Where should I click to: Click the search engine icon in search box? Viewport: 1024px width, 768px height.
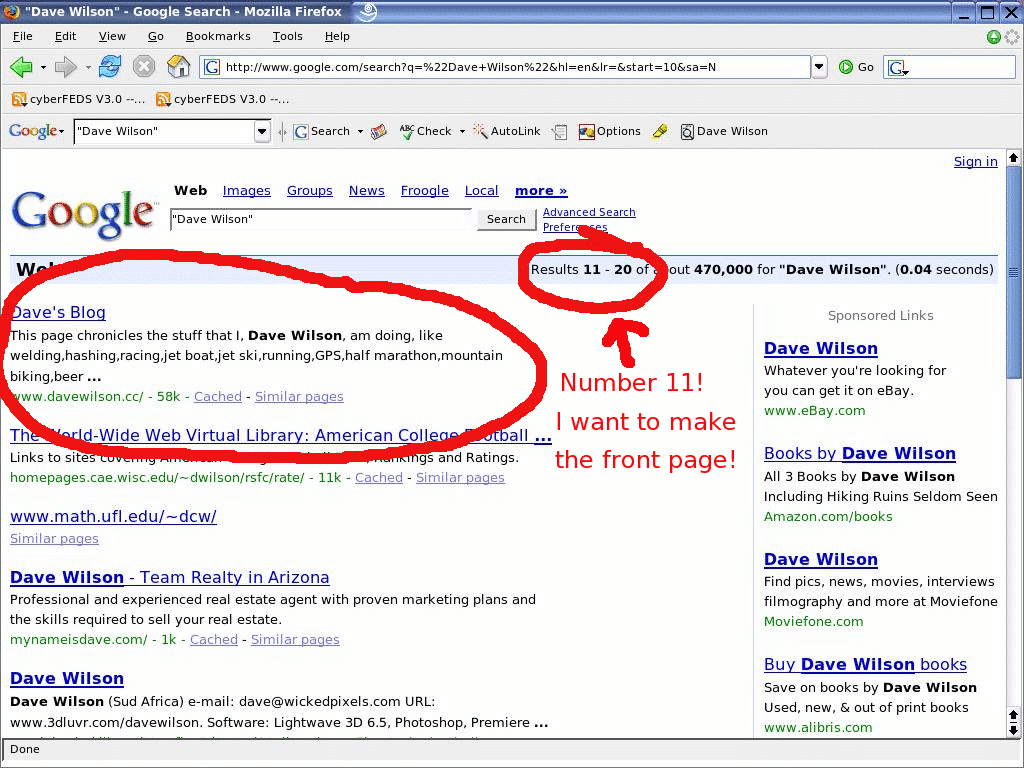[898, 67]
